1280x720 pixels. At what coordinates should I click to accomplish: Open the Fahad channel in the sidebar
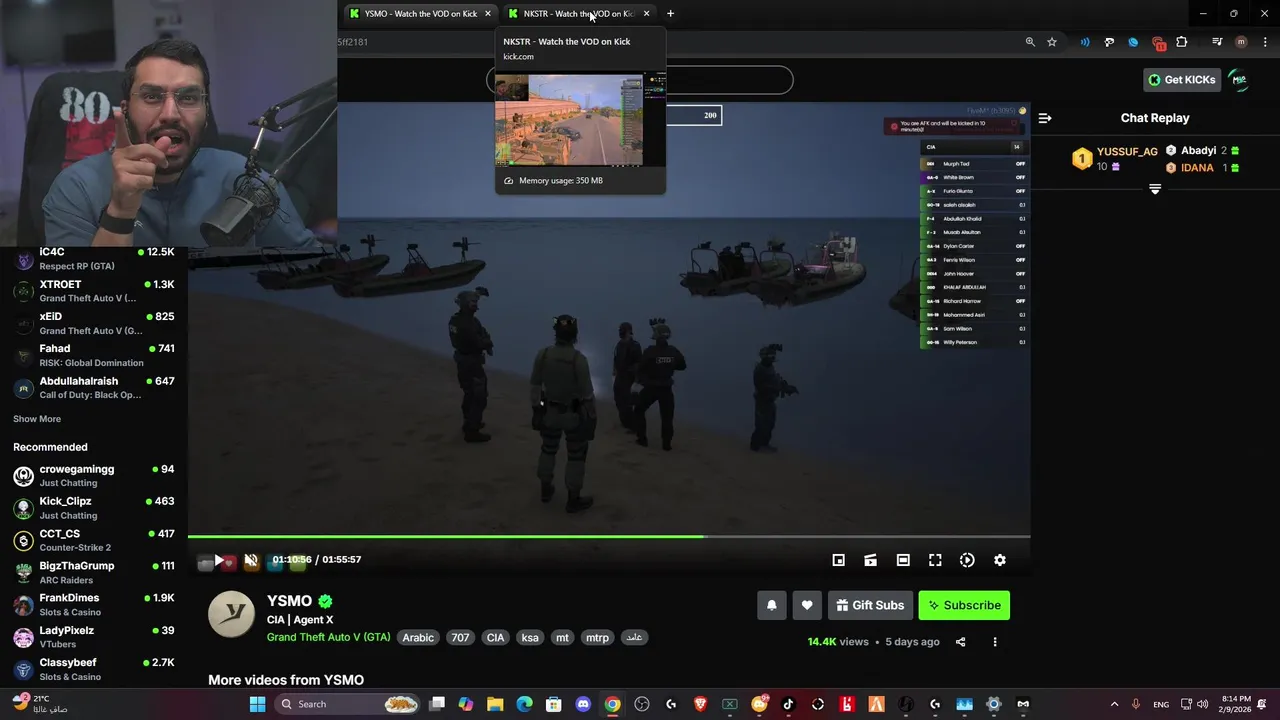94,355
